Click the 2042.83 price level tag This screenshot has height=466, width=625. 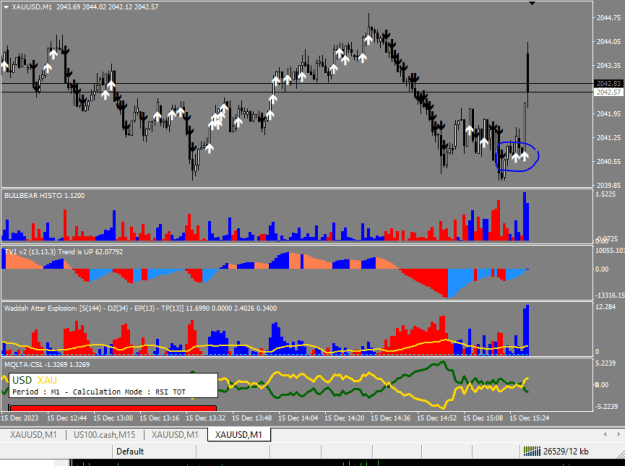point(608,83)
